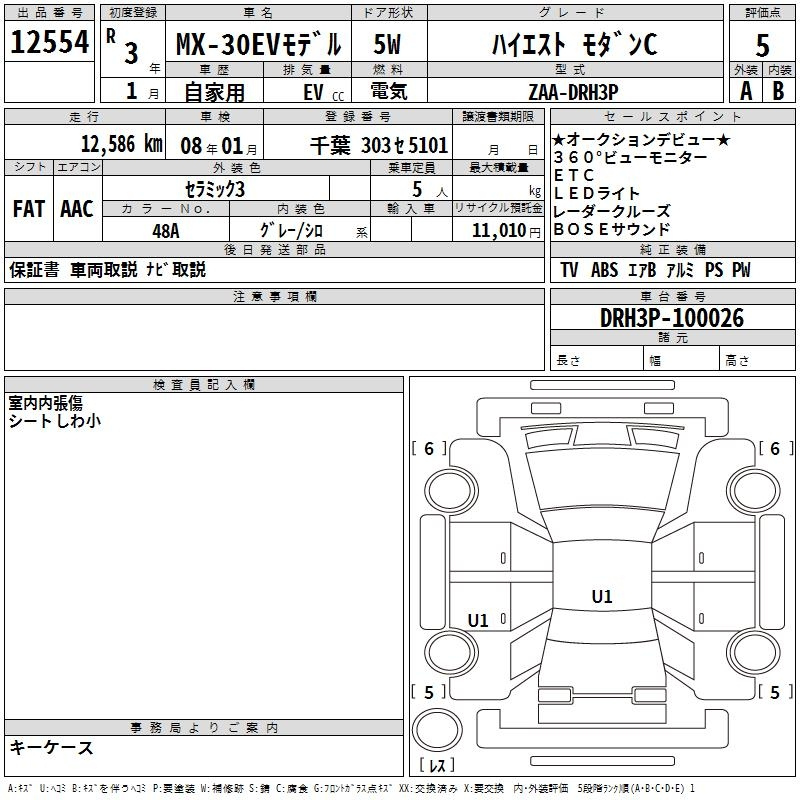Click the air conditioner value AAC
Viewport: 800px width, 800px height.
click(x=77, y=209)
